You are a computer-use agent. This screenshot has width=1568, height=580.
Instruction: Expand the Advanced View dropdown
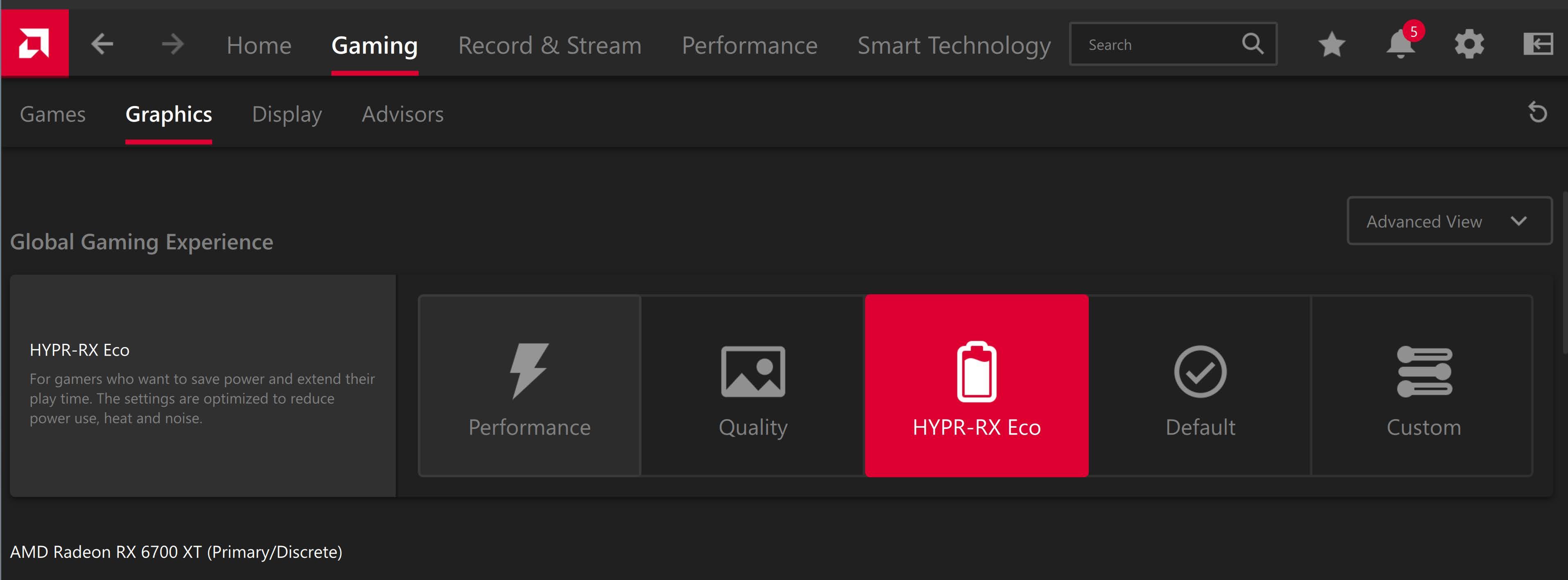pos(1449,221)
